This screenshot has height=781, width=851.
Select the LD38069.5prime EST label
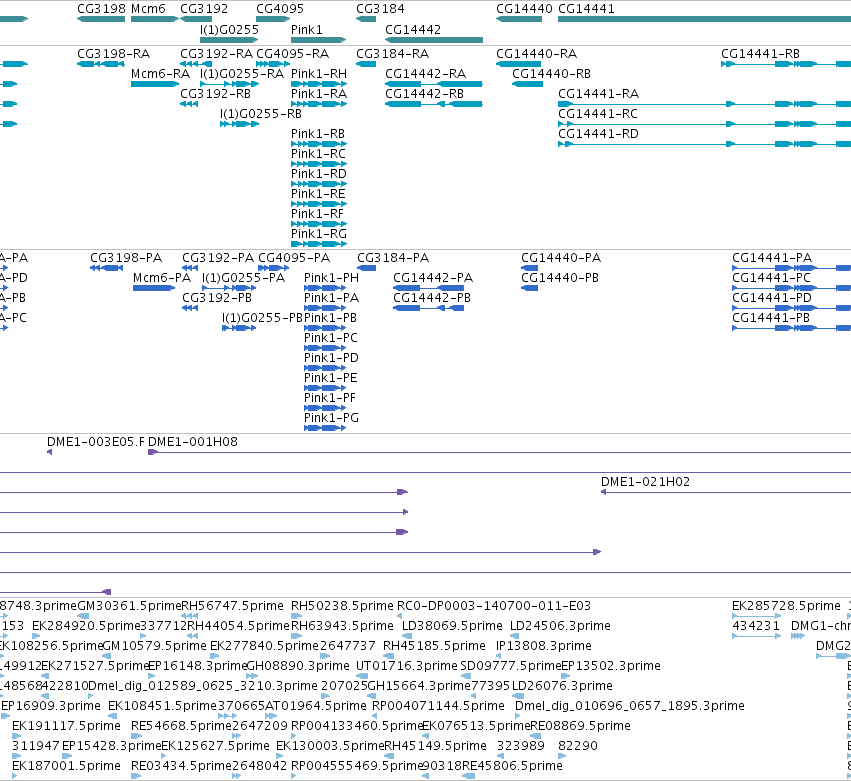[x=452, y=625]
